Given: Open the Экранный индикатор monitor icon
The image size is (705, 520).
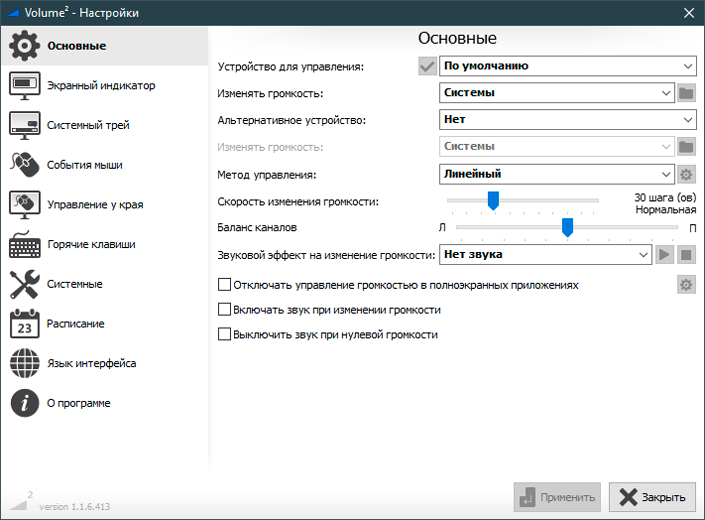Looking at the screenshot, I should [24, 85].
